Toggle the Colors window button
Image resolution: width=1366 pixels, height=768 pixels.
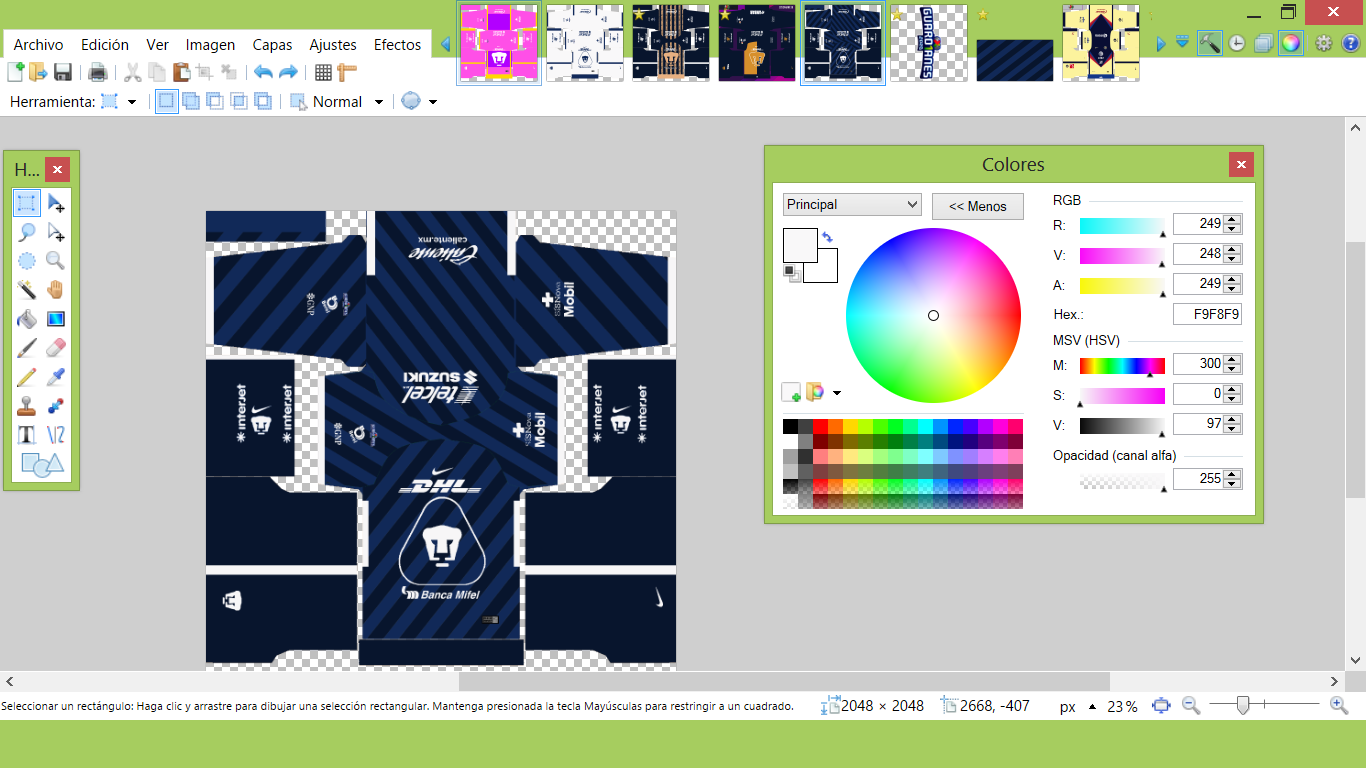coord(1291,43)
